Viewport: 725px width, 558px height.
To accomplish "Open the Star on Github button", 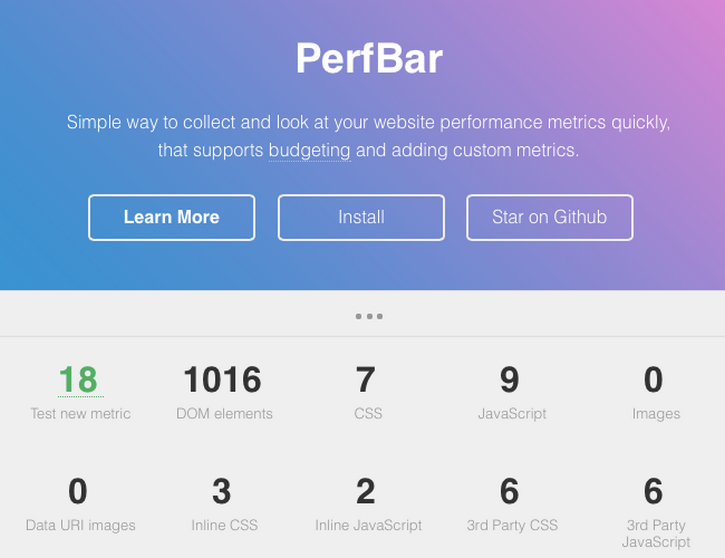I will 549,217.
